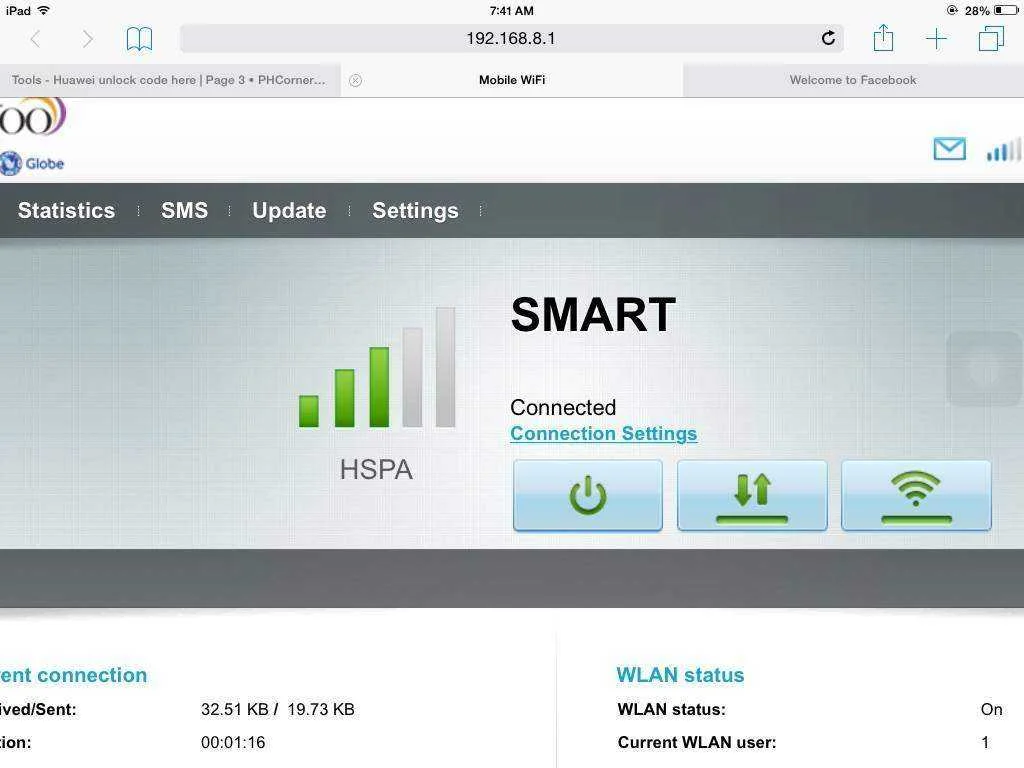
Task: Reload the 192.168.8.1 page
Action: pyautogui.click(x=828, y=38)
